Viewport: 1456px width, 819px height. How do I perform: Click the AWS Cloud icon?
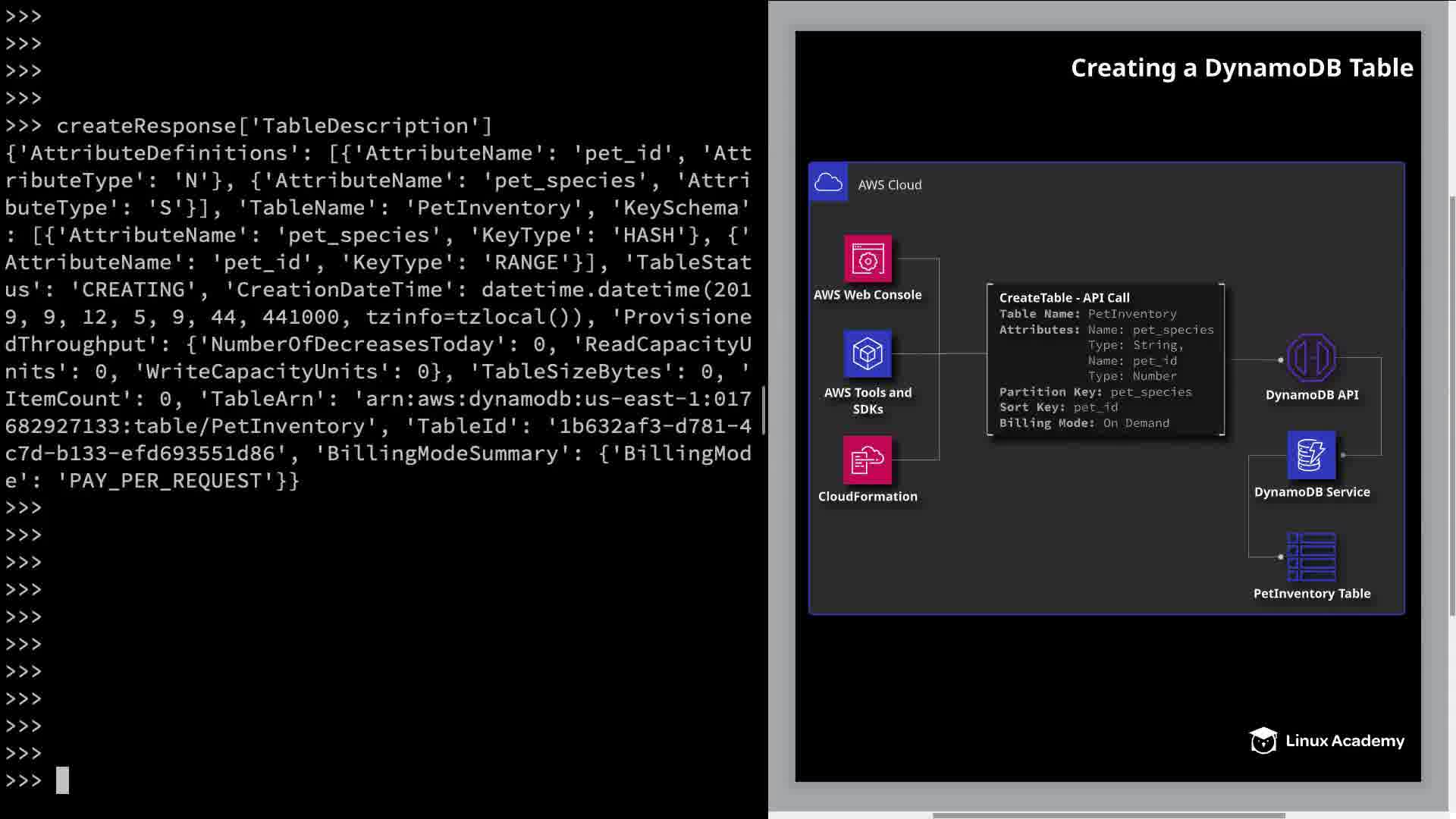coord(828,183)
